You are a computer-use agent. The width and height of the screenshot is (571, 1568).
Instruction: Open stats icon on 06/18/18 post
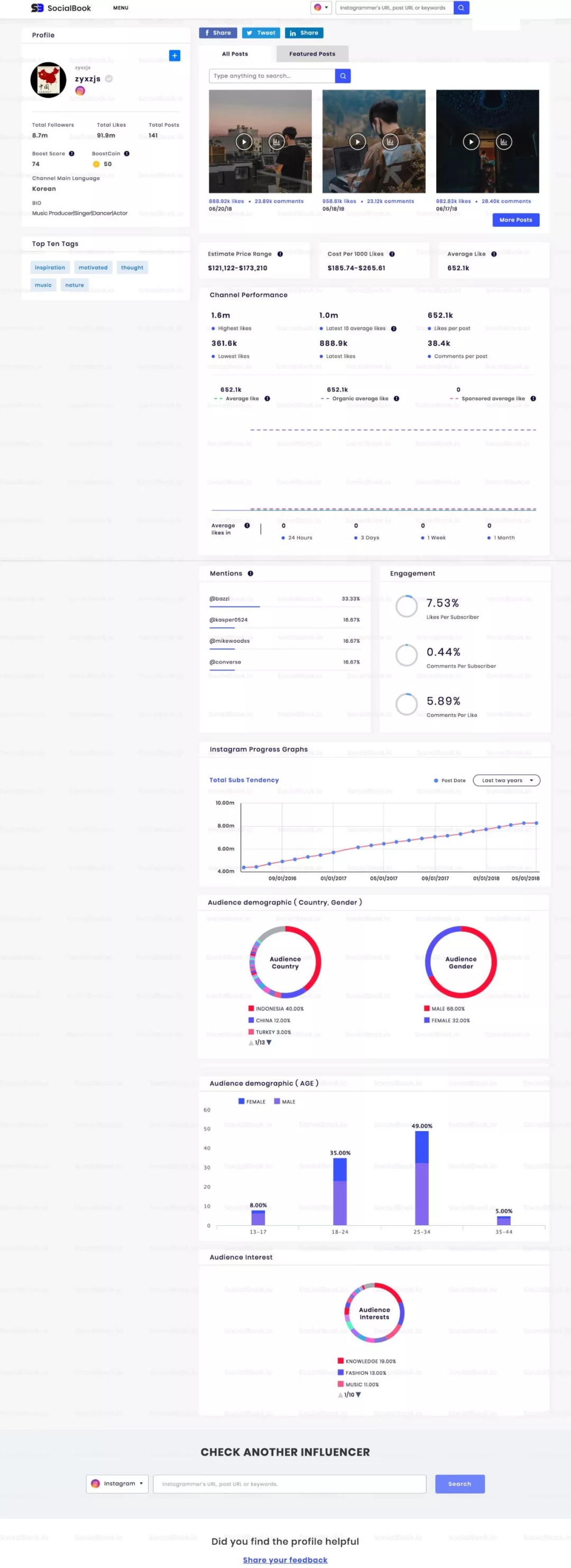click(390, 142)
